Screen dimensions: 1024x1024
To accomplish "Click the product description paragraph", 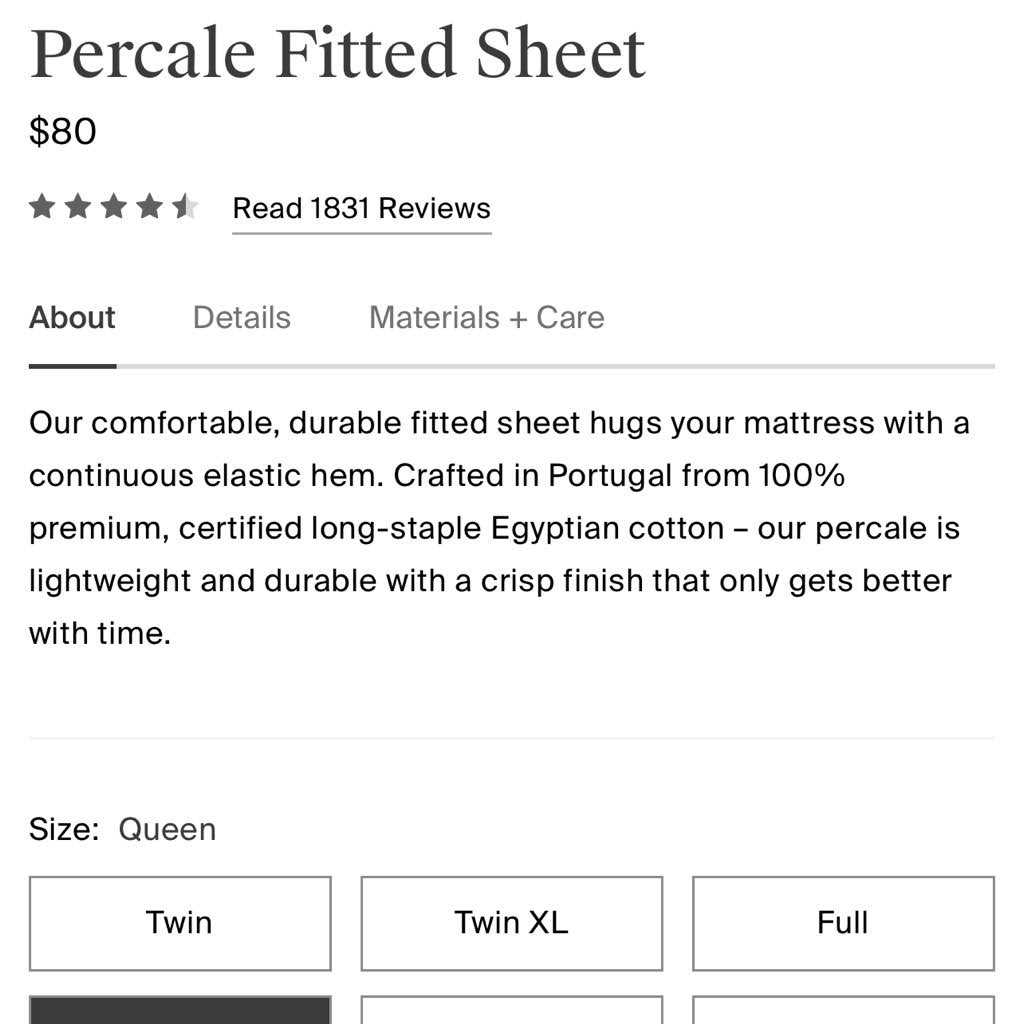I will click(500, 528).
